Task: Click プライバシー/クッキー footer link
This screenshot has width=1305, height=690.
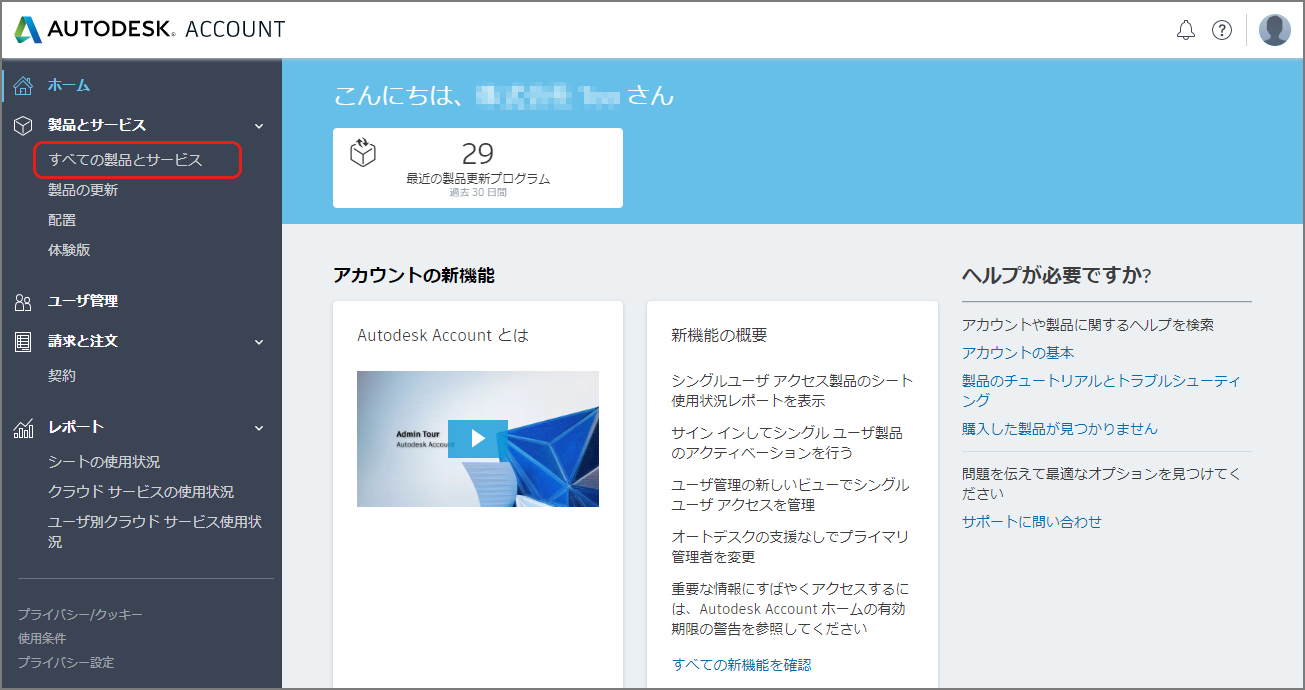Action: [x=80, y=614]
